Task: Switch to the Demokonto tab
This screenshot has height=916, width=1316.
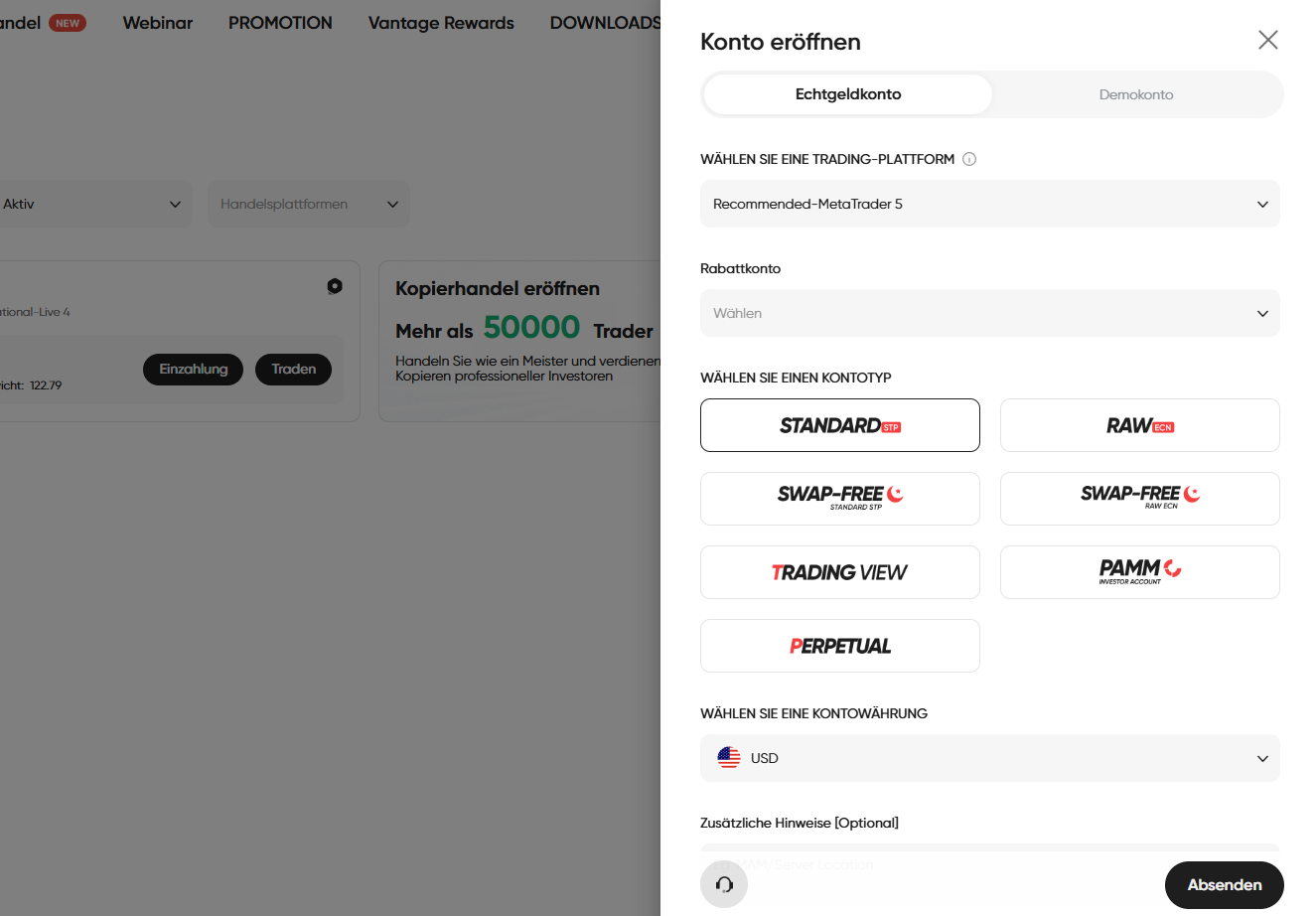Action: pos(1135,93)
